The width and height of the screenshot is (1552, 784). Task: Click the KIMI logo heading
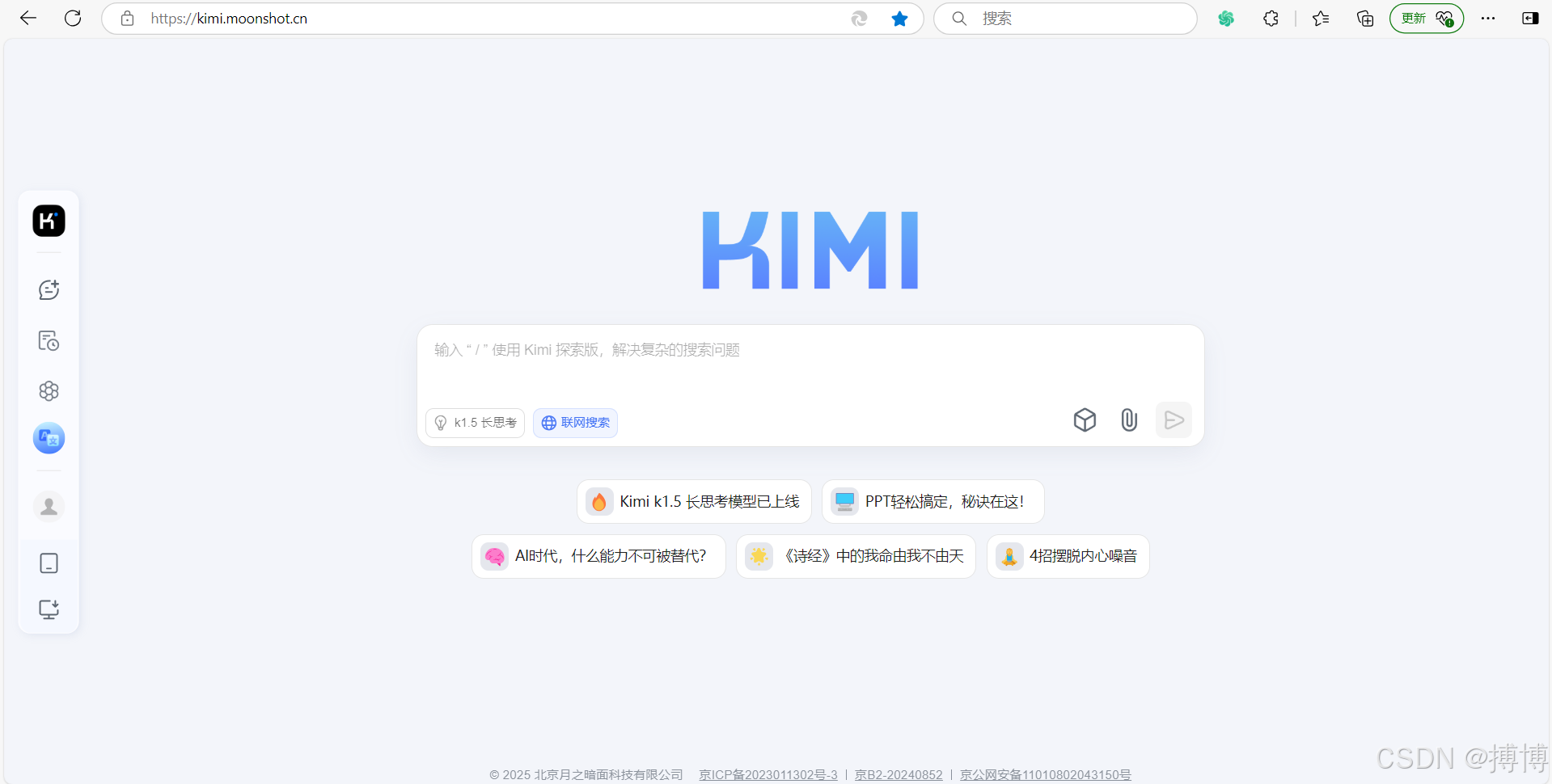click(810, 251)
